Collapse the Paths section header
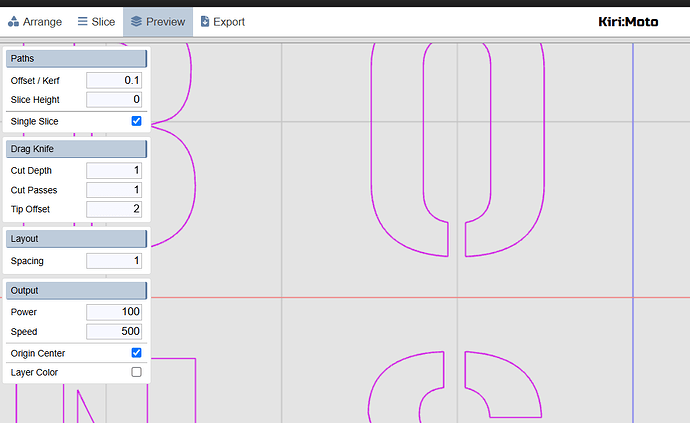This screenshot has height=423, width=690. [77, 59]
